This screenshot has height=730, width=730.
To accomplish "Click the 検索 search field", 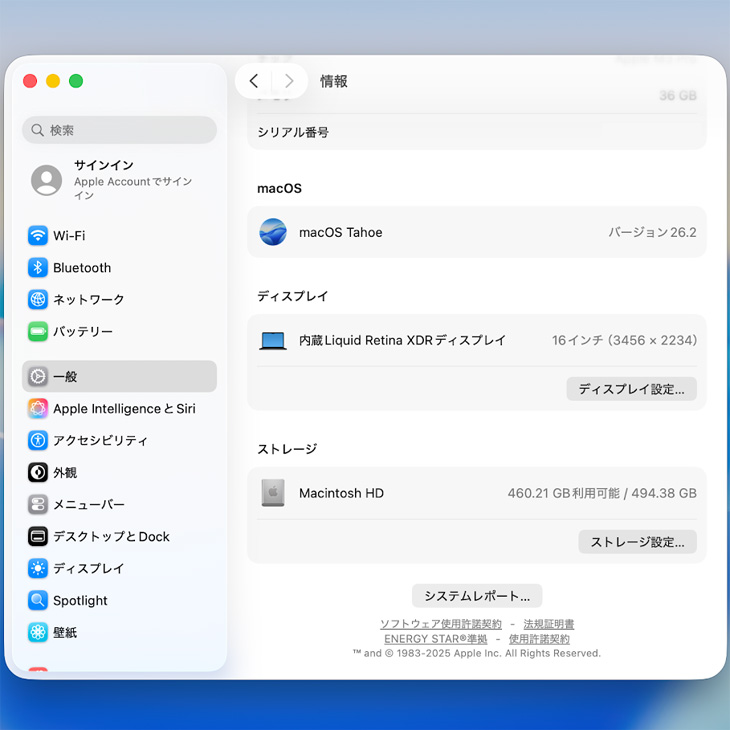I will pos(120,130).
